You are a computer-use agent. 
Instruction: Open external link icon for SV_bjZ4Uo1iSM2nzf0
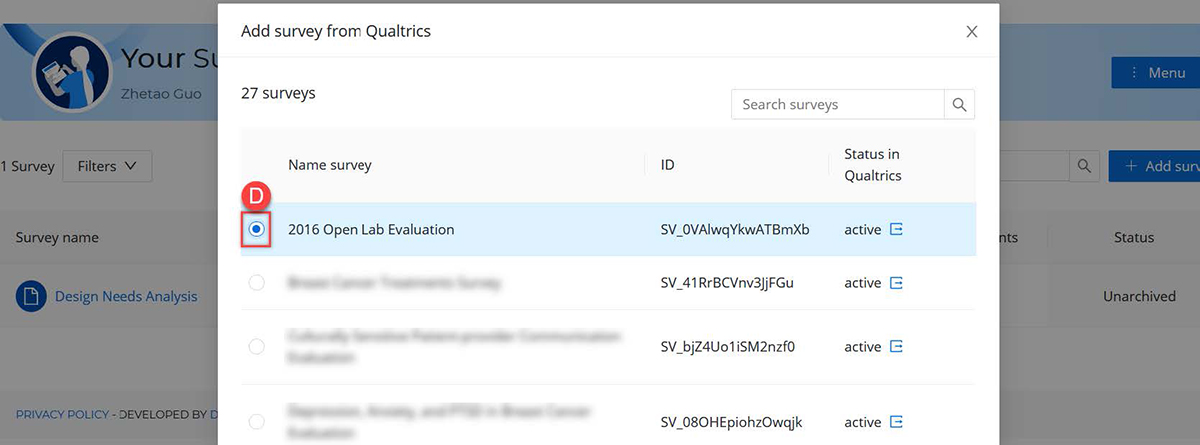tap(896, 347)
